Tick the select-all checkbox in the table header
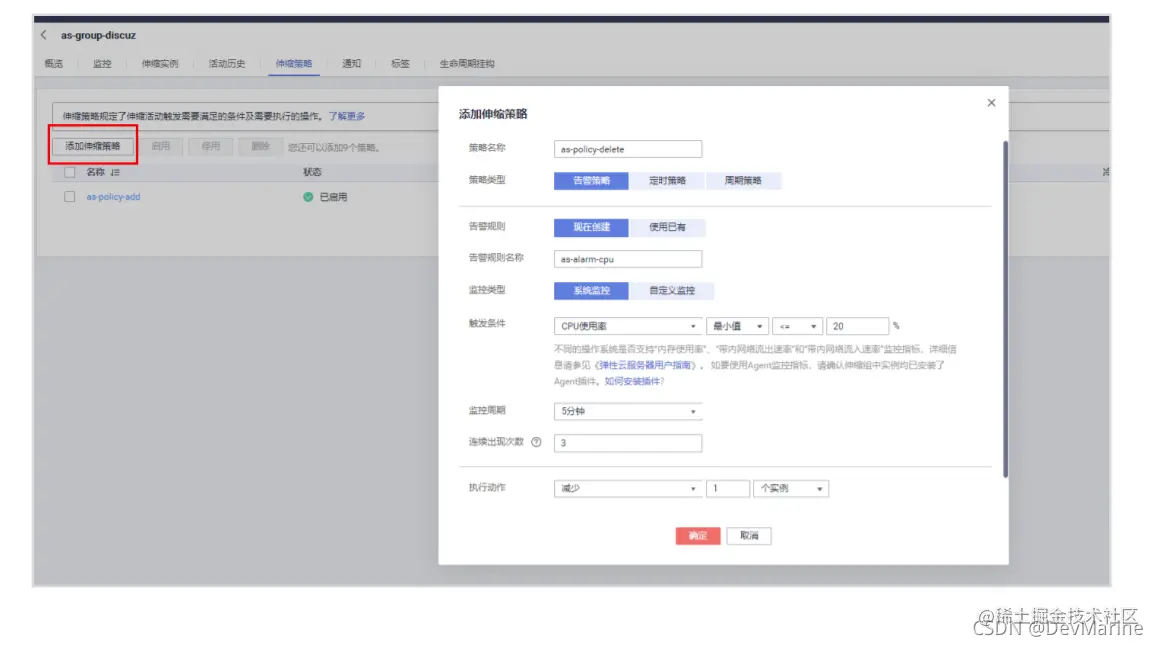Image resolution: width=1158 pixels, height=646 pixels. (69, 172)
